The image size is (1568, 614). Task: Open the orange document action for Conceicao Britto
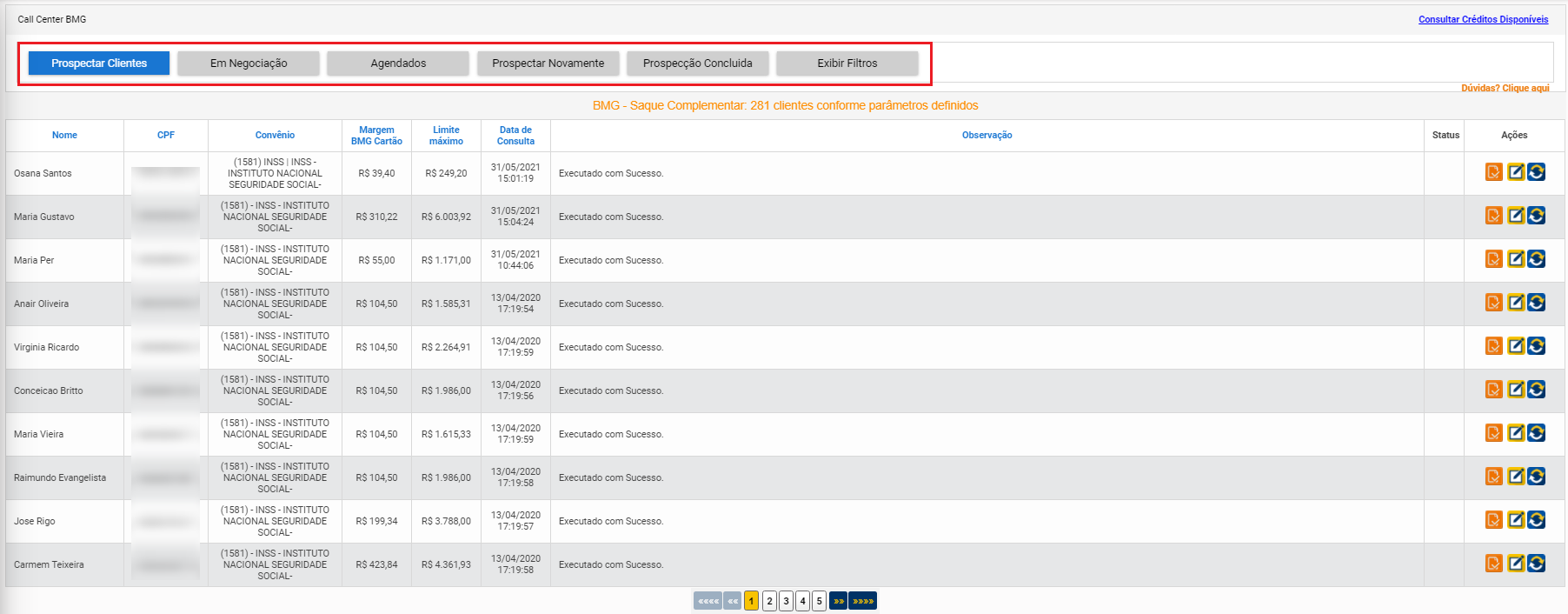tap(1493, 390)
